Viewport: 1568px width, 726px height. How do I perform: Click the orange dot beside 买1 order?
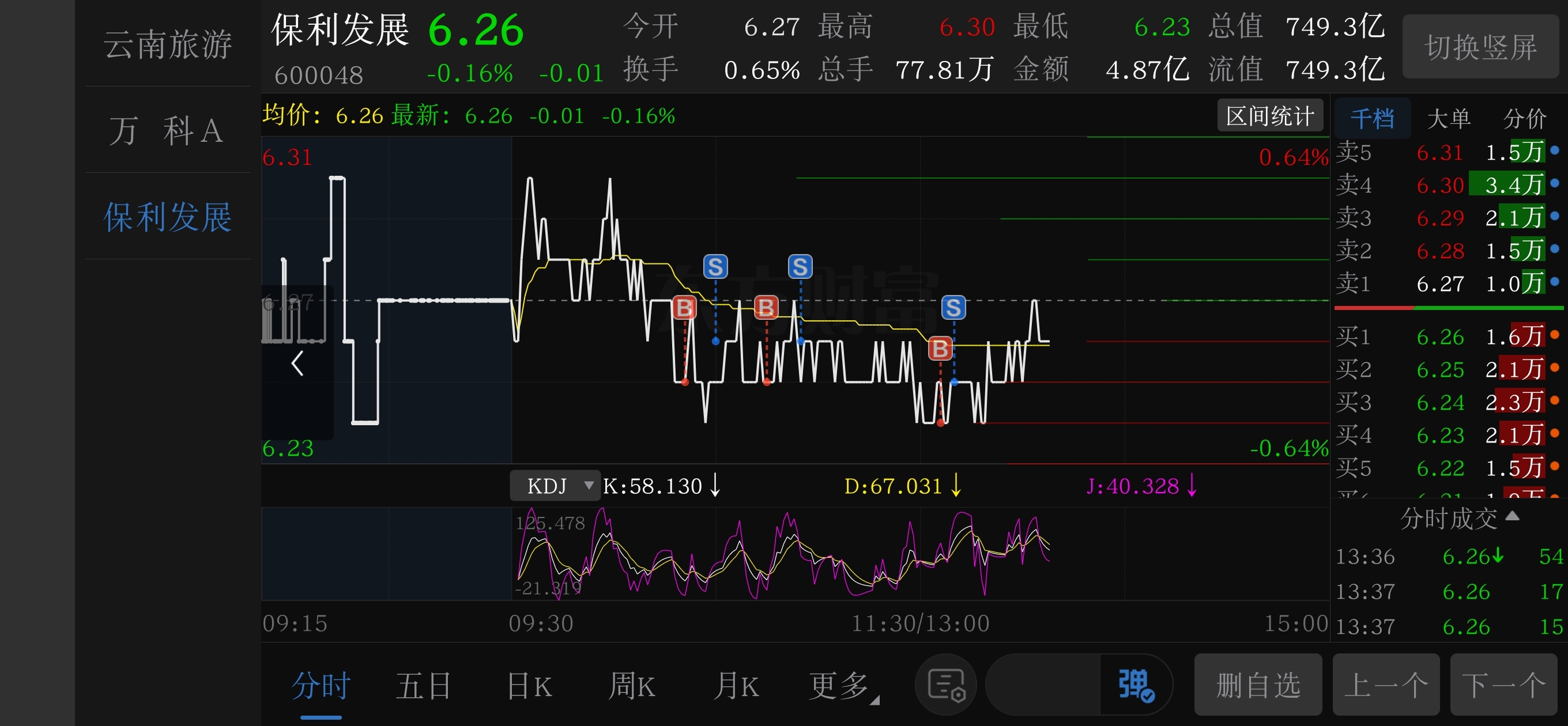click(x=1555, y=335)
